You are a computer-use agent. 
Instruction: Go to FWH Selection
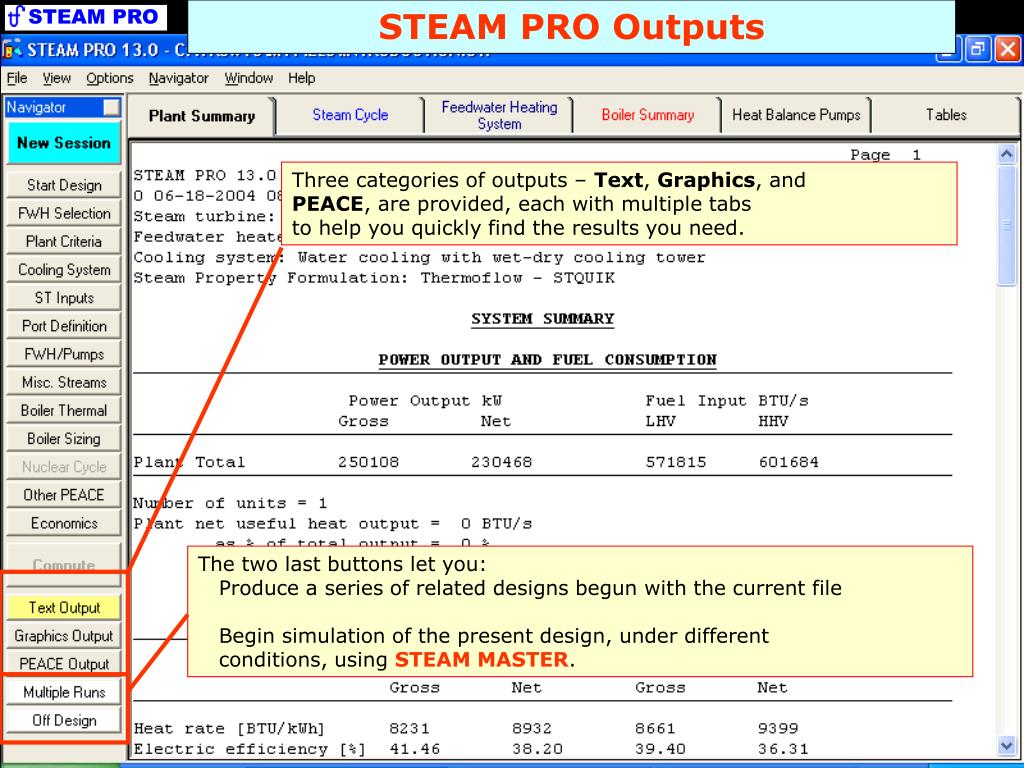[64, 214]
